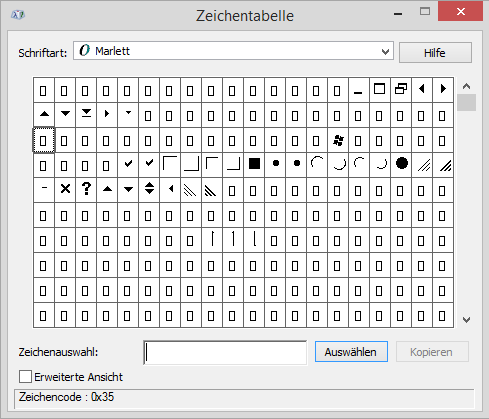Select the bold backslash-lines glyph in row five

tap(211, 191)
